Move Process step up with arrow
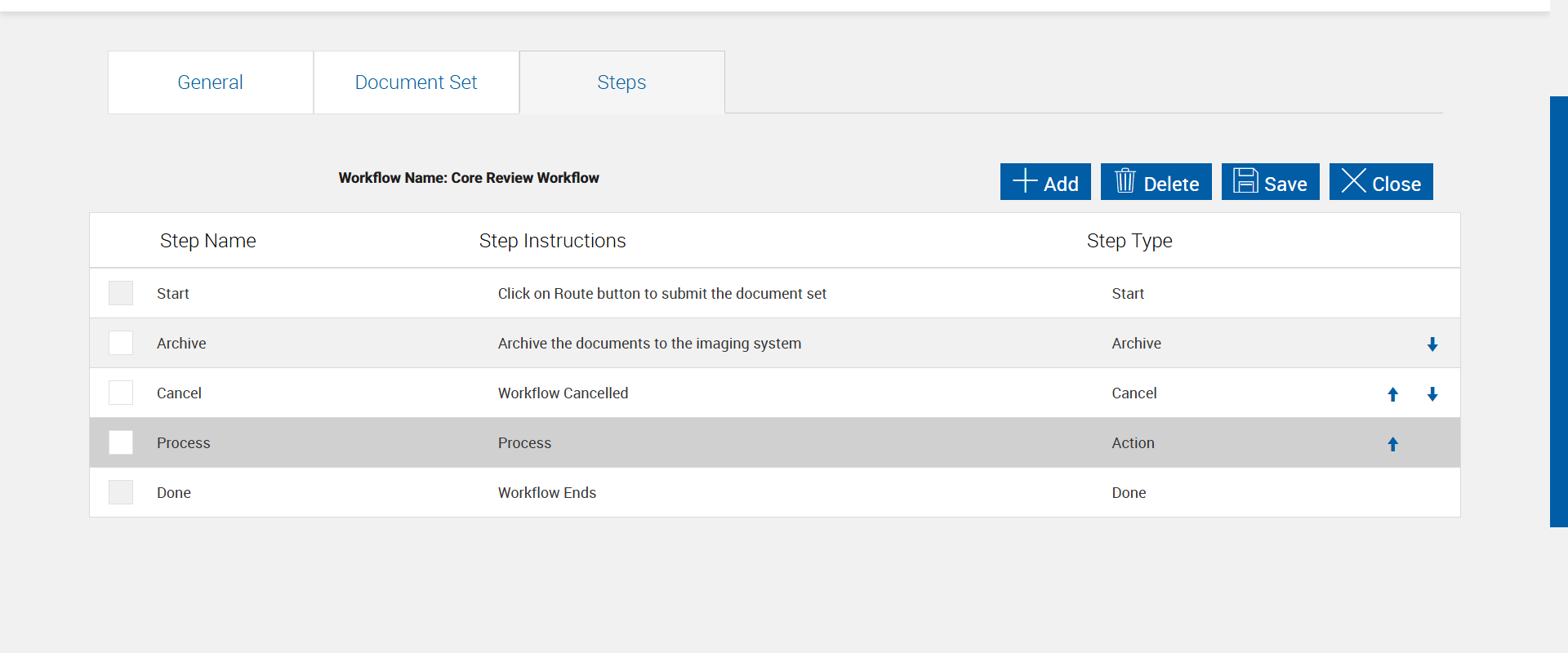Viewport: 1568px width, 653px height. pyautogui.click(x=1393, y=444)
